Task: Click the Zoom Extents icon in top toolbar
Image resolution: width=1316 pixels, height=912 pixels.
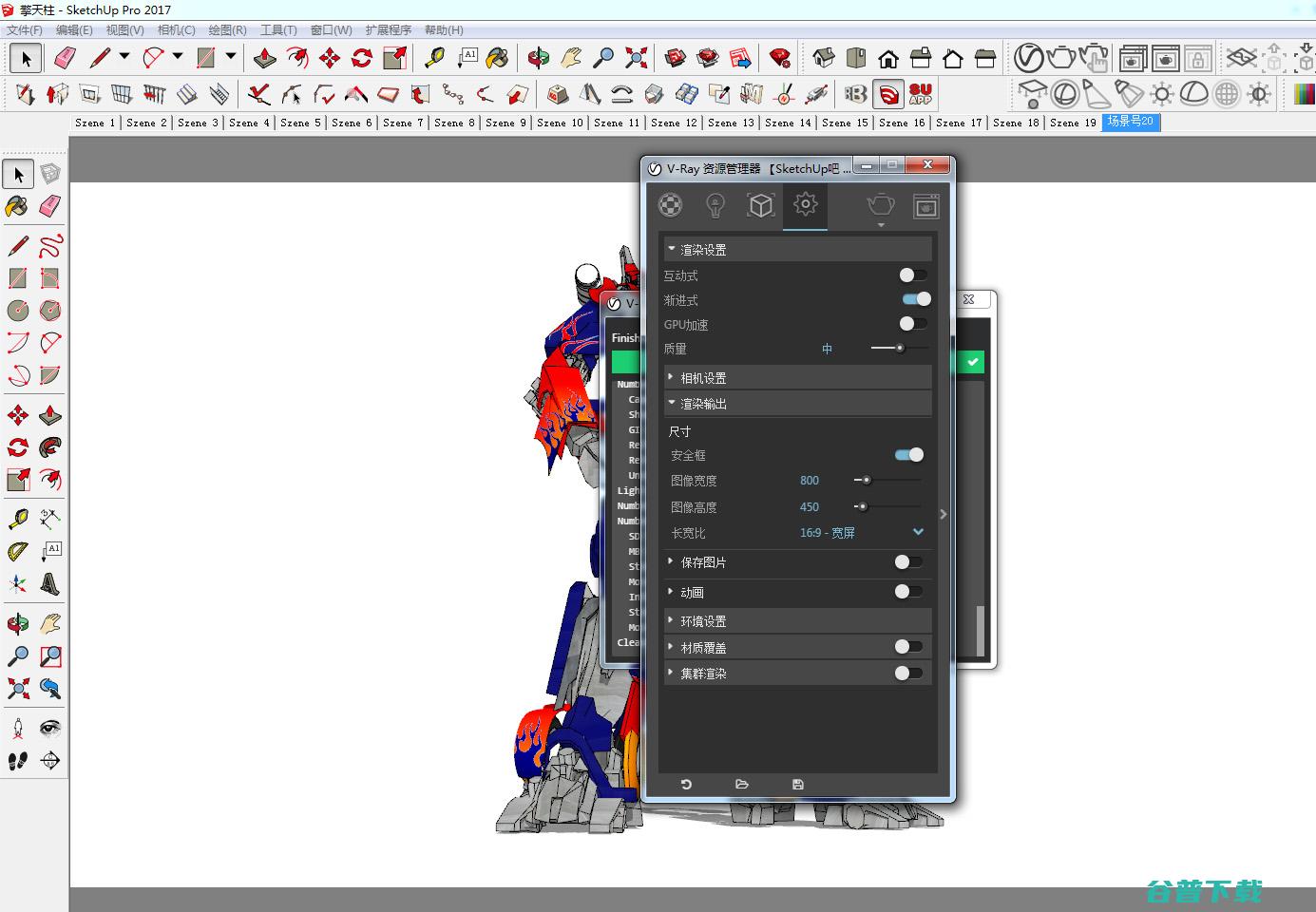Action: [x=636, y=58]
